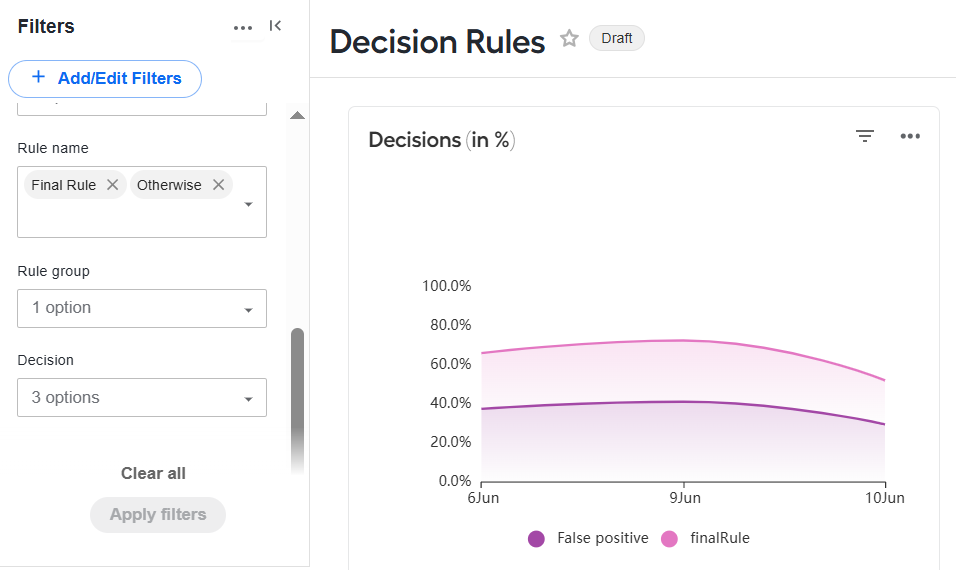This screenshot has height=570, width=956.
Task: Click the filters panel scroll-up arrow
Action: click(x=297, y=115)
